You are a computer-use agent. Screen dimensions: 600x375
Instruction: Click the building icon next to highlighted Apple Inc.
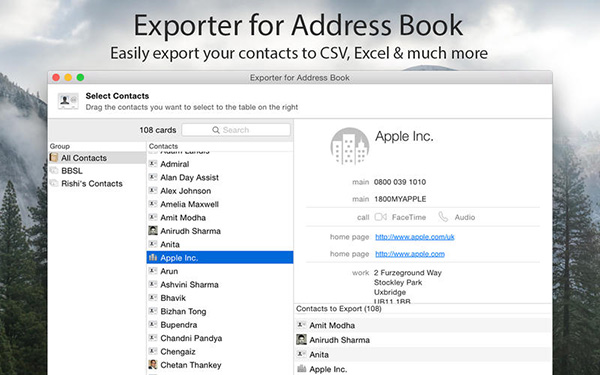point(153,257)
